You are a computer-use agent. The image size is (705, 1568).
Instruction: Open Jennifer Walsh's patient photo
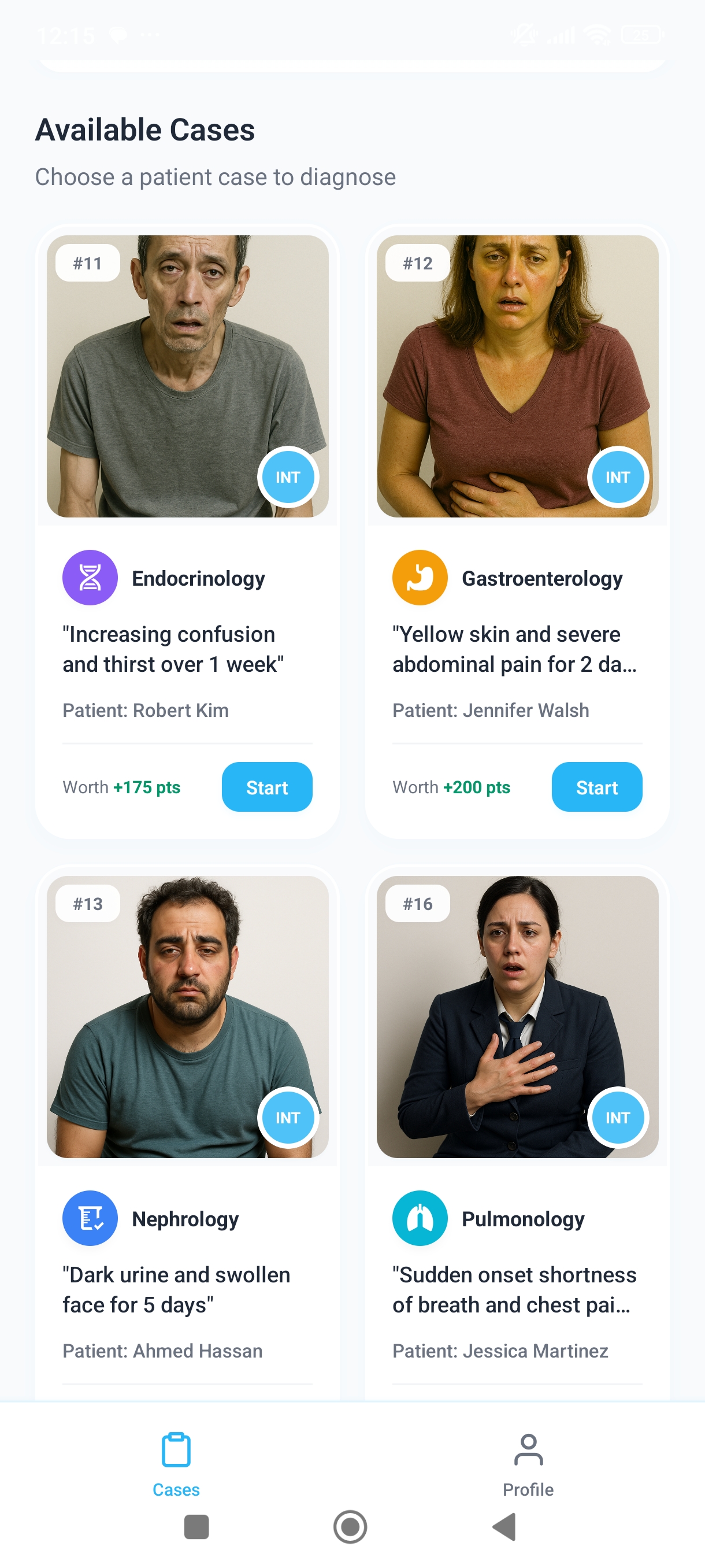tap(517, 376)
